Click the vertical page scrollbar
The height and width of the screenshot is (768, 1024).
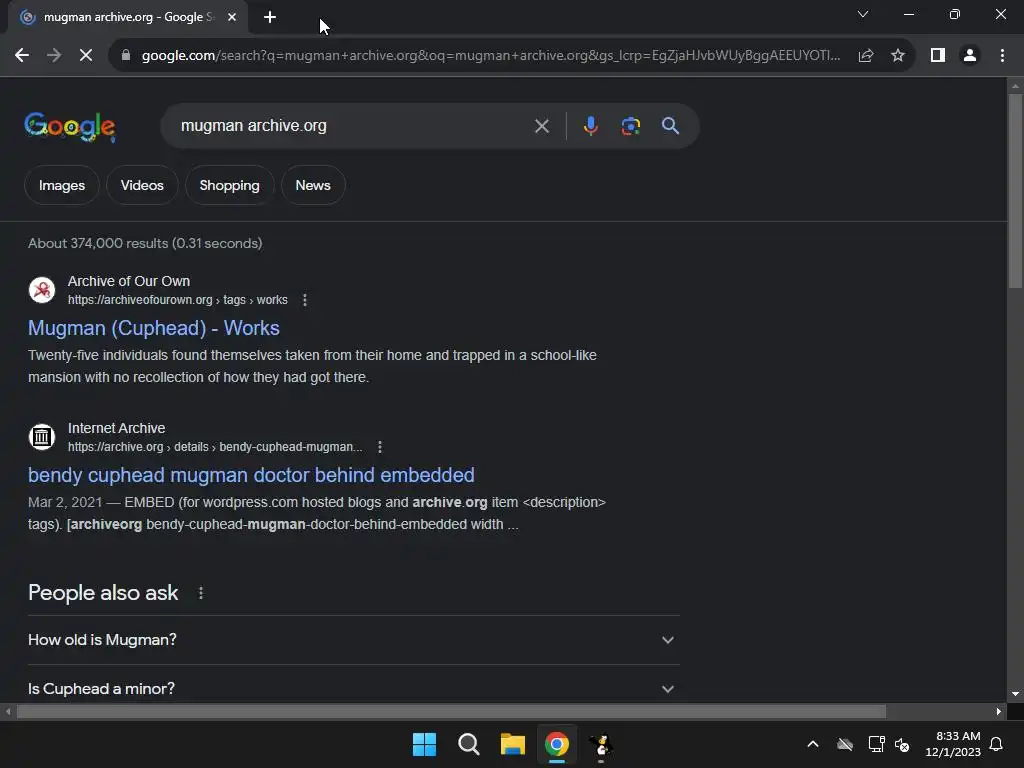coord(1015,191)
